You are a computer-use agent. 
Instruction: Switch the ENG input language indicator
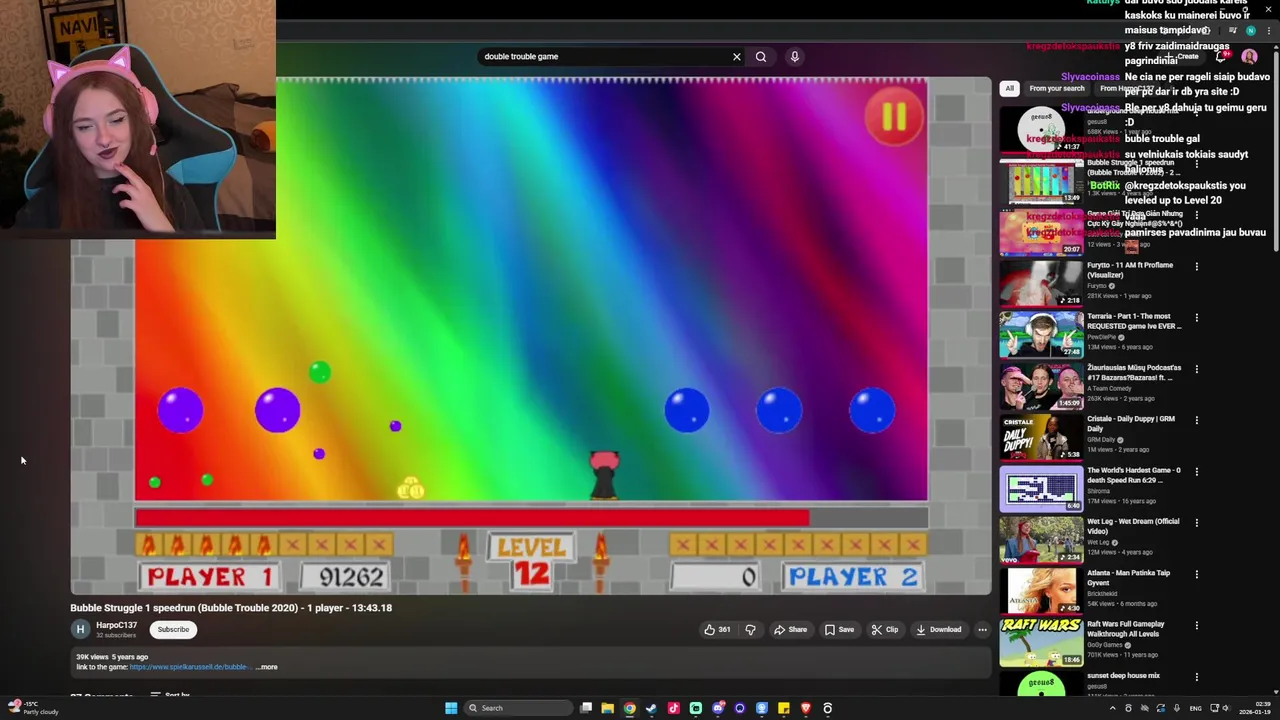pos(1195,708)
